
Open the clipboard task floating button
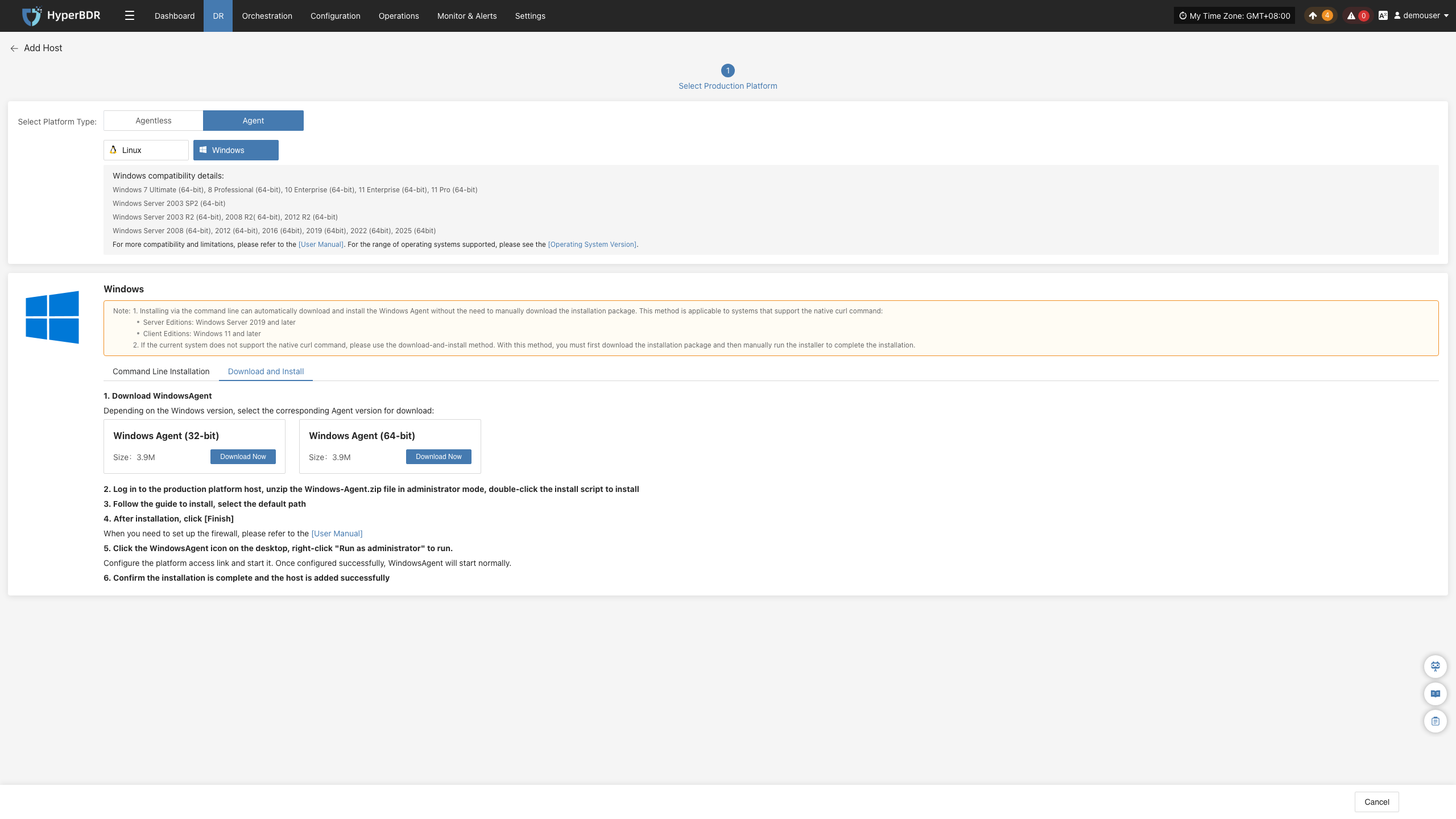(1436, 721)
